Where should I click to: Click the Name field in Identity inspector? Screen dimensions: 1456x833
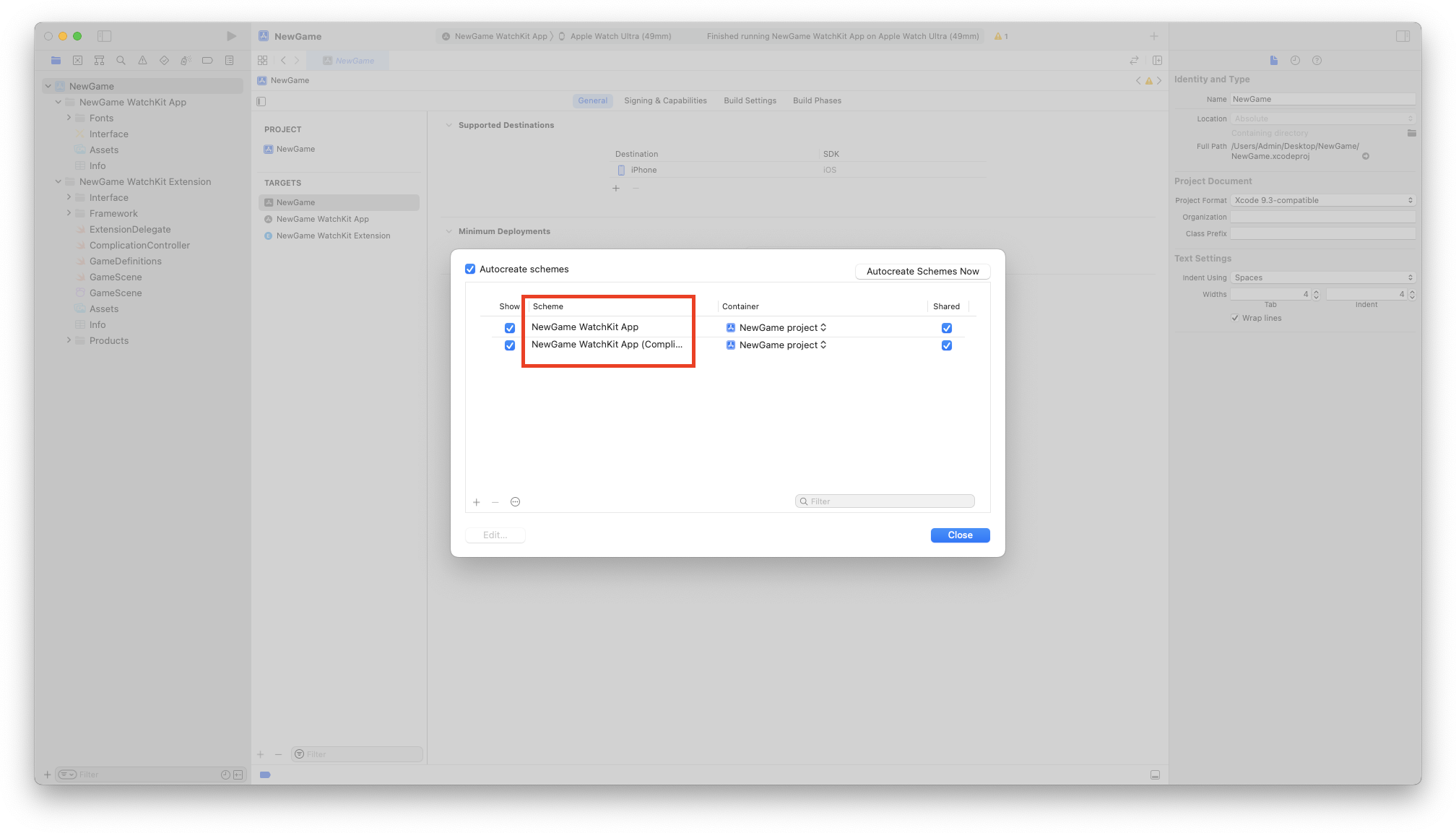[x=1323, y=99]
